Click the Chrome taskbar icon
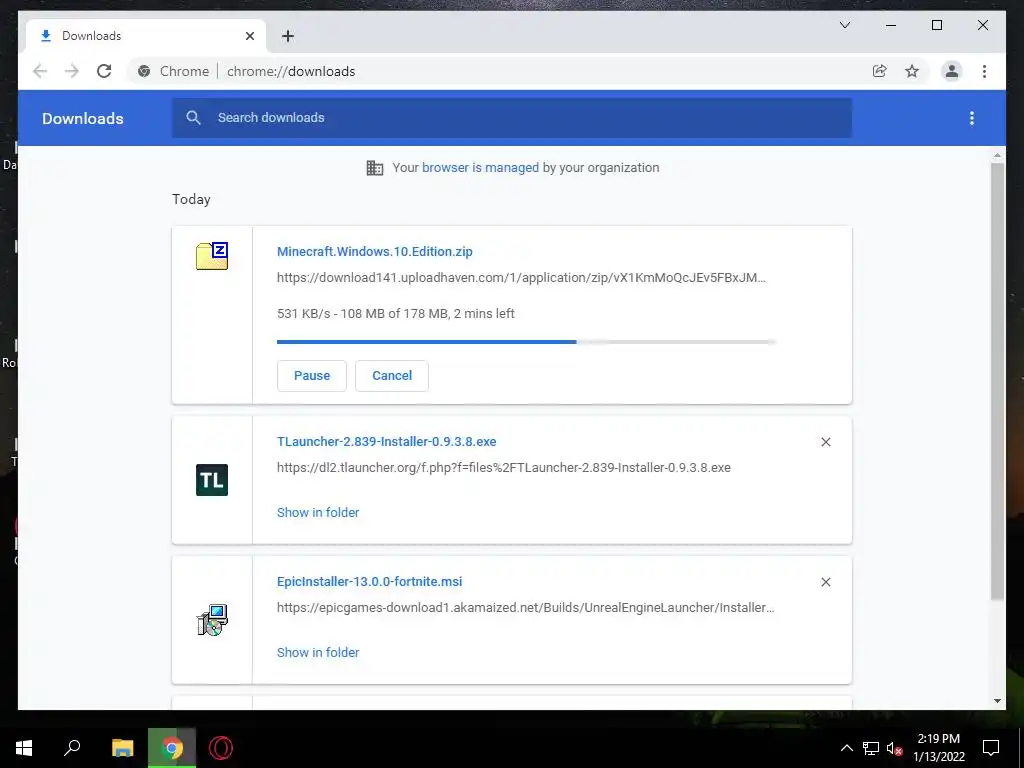The image size is (1024, 768). pyautogui.click(x=172, y=748)
